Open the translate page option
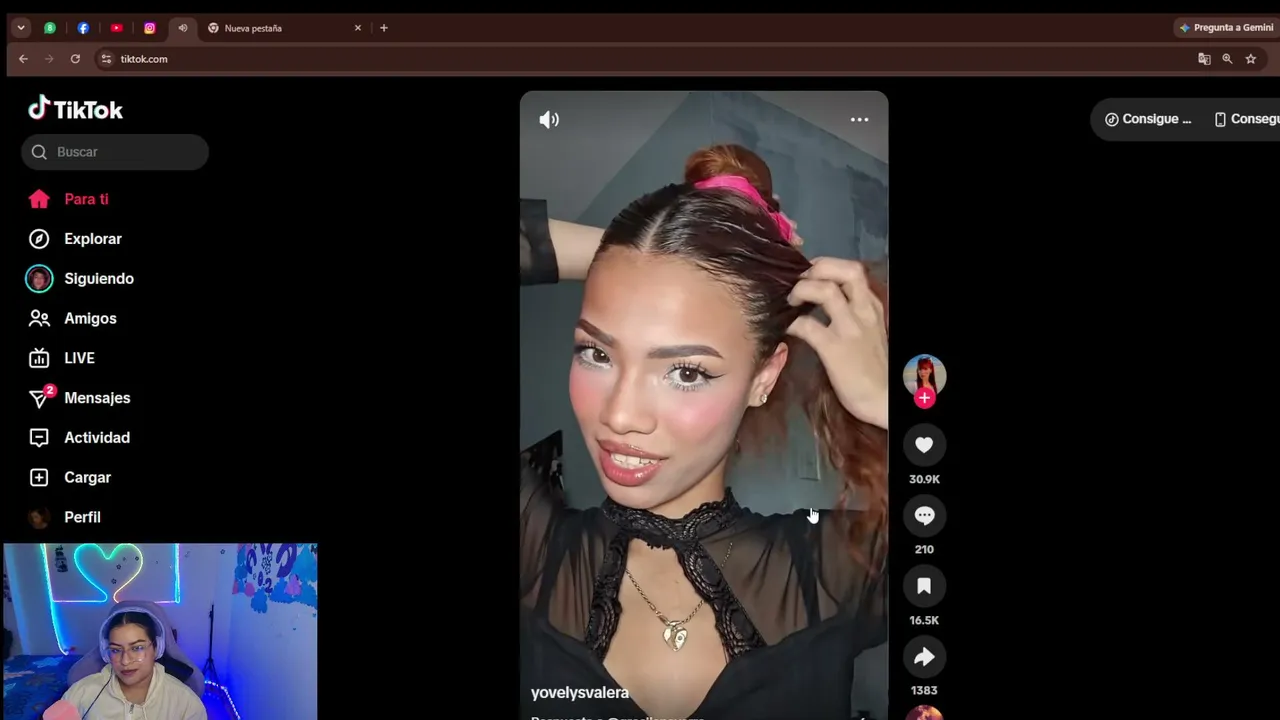The height and width of the screenshot is (720, 1280). pos(1204,59)
